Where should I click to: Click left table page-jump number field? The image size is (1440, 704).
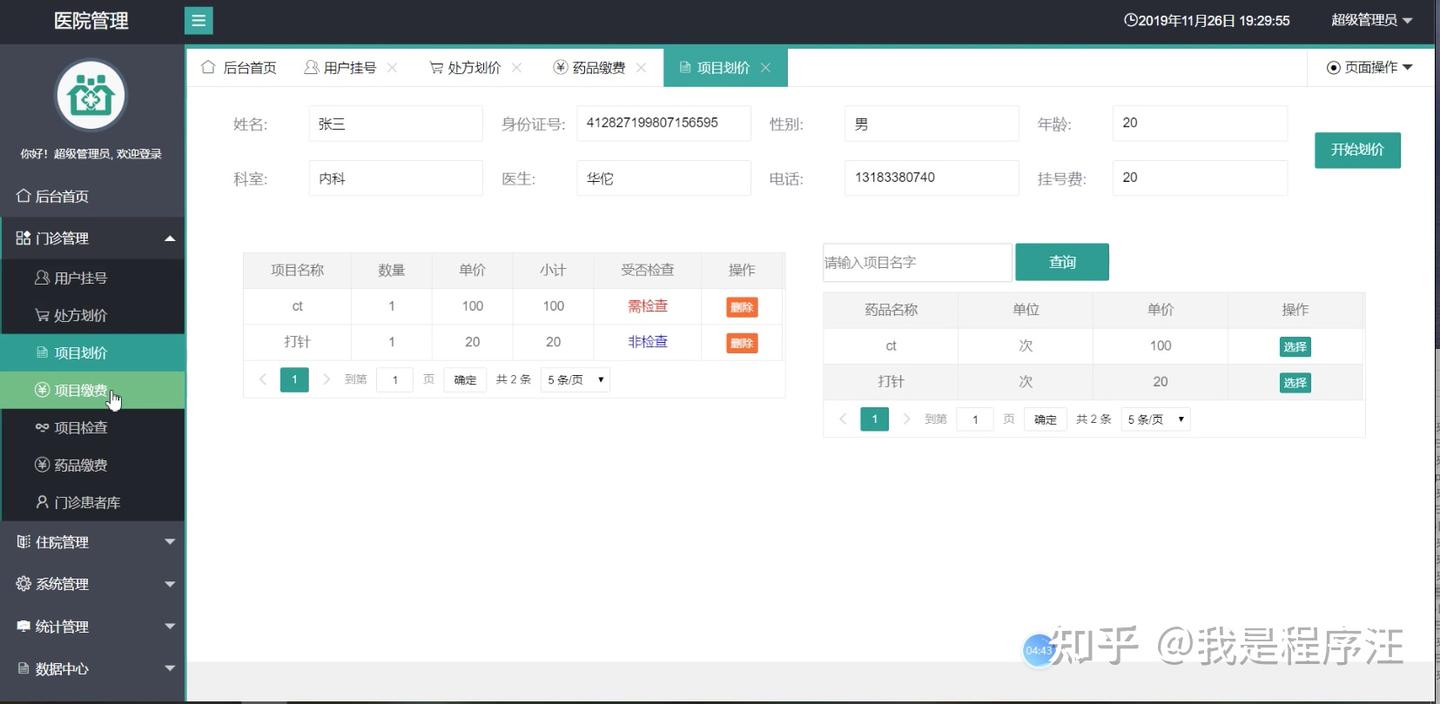pos(395,380)
